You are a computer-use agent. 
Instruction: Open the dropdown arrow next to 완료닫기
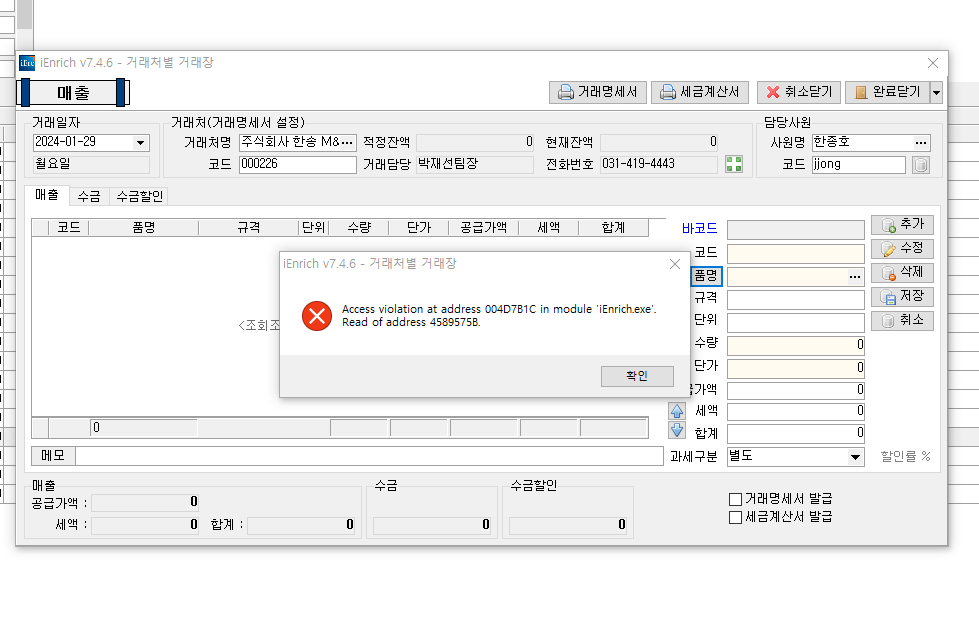(x=936, y=92)
